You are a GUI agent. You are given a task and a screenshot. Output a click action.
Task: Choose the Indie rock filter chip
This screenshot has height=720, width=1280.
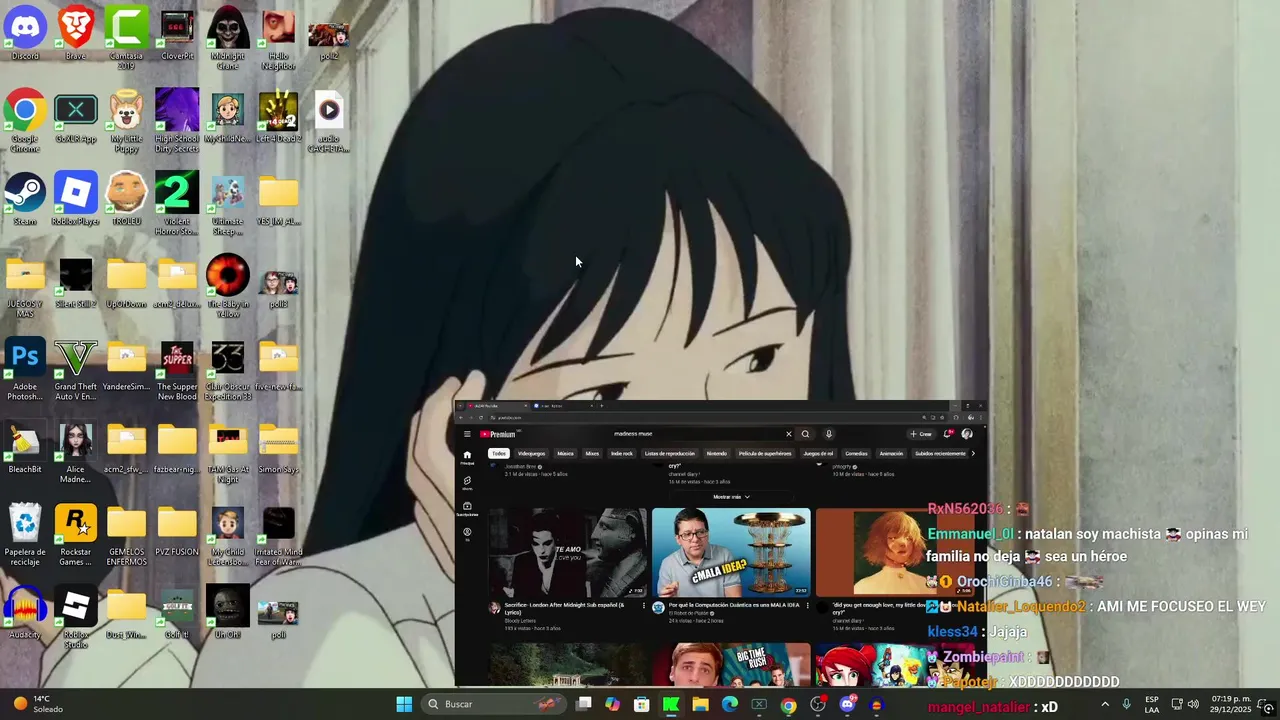coord(621,453)
